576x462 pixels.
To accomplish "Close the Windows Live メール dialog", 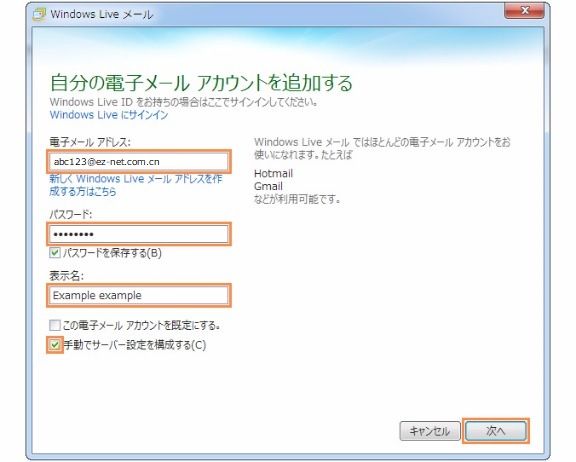I will pyautogui.click(x=525, y=11).
